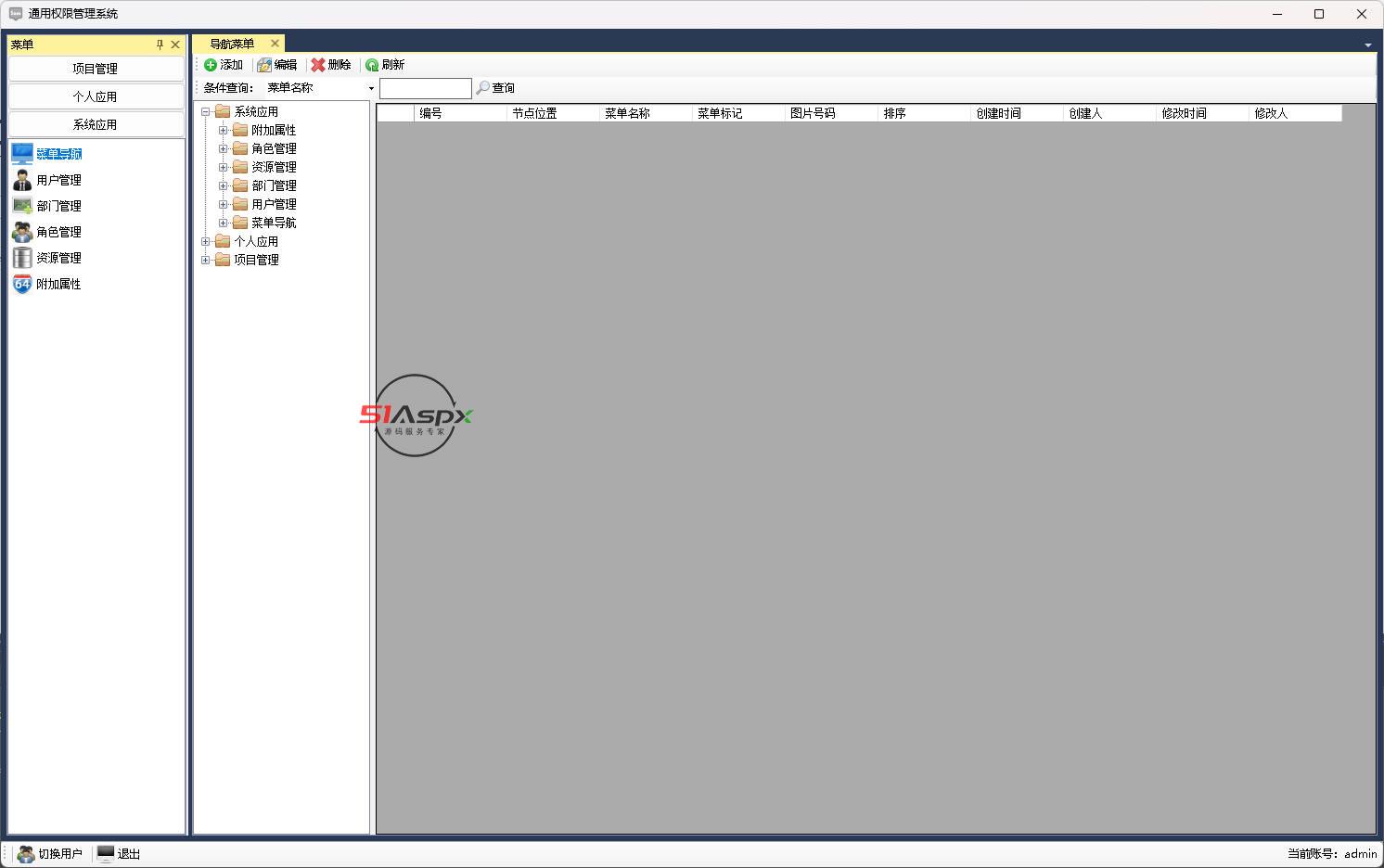Click the 编辑 pencil icon
This screenshot has width=1384, height=868.
(x=264, y=65)
